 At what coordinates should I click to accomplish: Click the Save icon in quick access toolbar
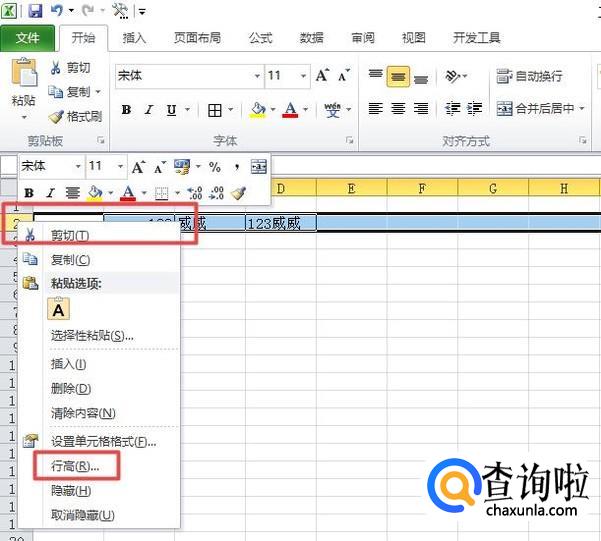(x=35, y=10)
